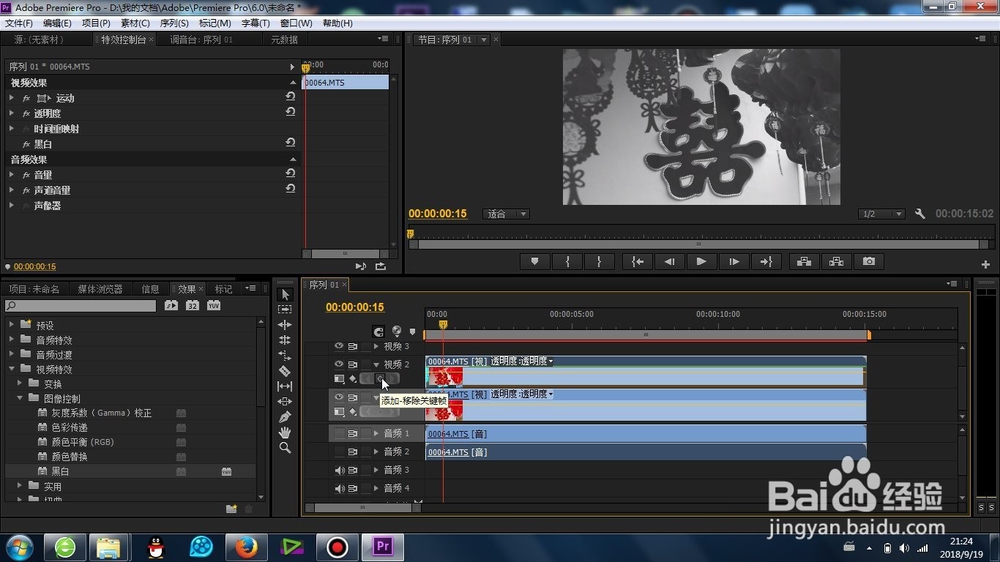This screenshot has height=562, width=1000.
Task: Expand 时间重映射 properties
Action: (11, 128)
